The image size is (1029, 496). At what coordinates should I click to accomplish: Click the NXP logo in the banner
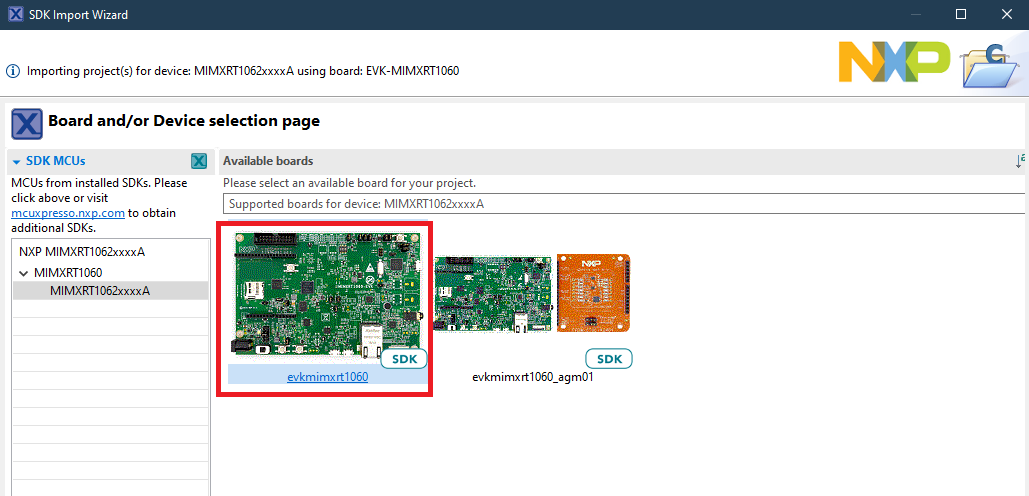[x=894, y=63]
